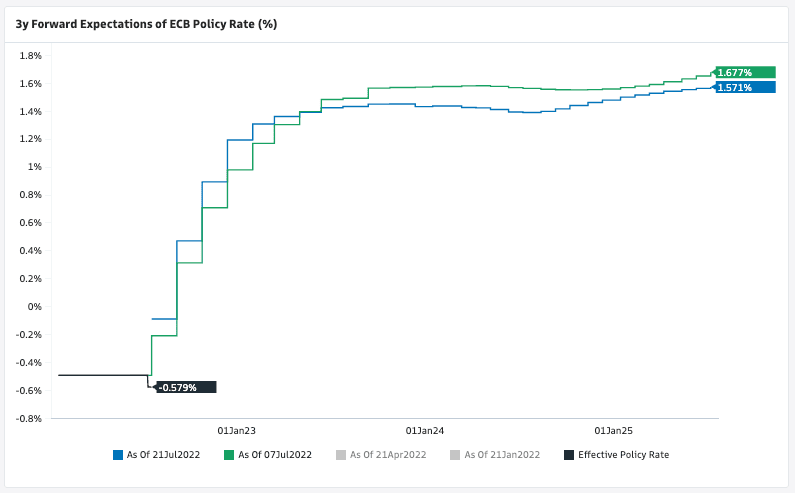Click the 01Jan23 x-axis label
The image size is (795, 493).
pos(236,431)
